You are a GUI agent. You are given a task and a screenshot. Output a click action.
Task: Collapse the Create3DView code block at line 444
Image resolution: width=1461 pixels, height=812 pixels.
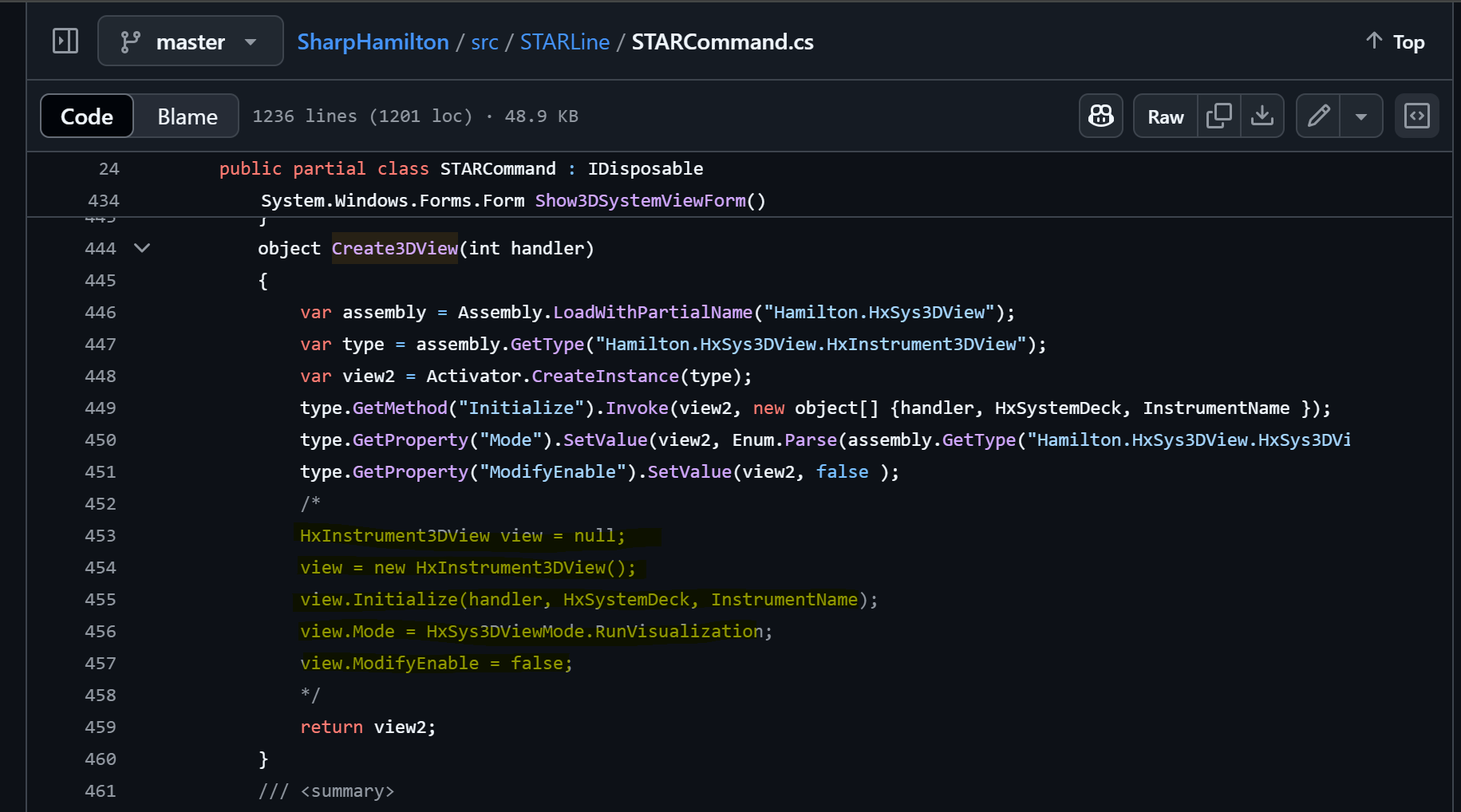[x=142, y=248]
